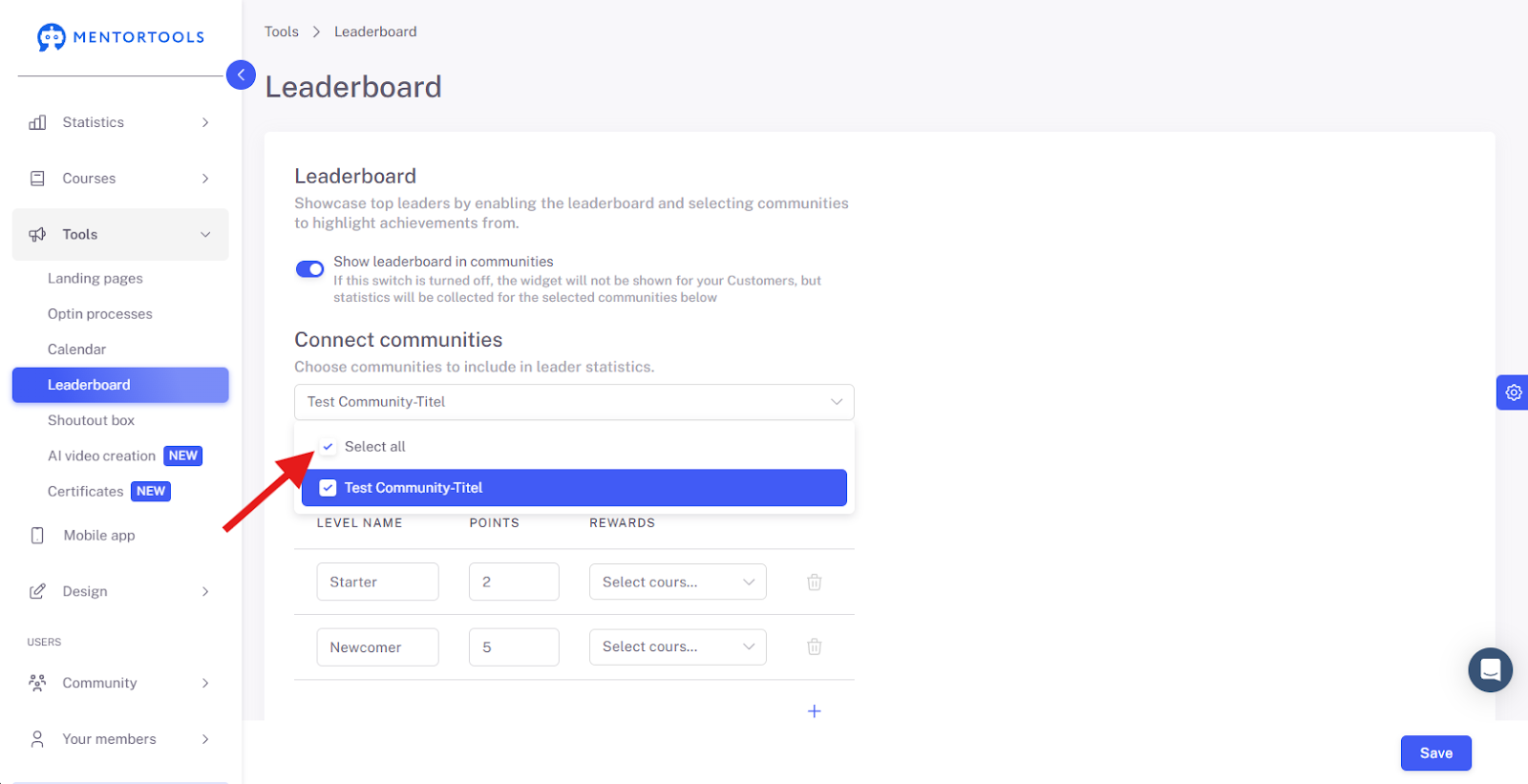Viewport: 1528px width, 784px height.
Task: Click the Tools breadcrumb link
Action: (x=282, y=32)
